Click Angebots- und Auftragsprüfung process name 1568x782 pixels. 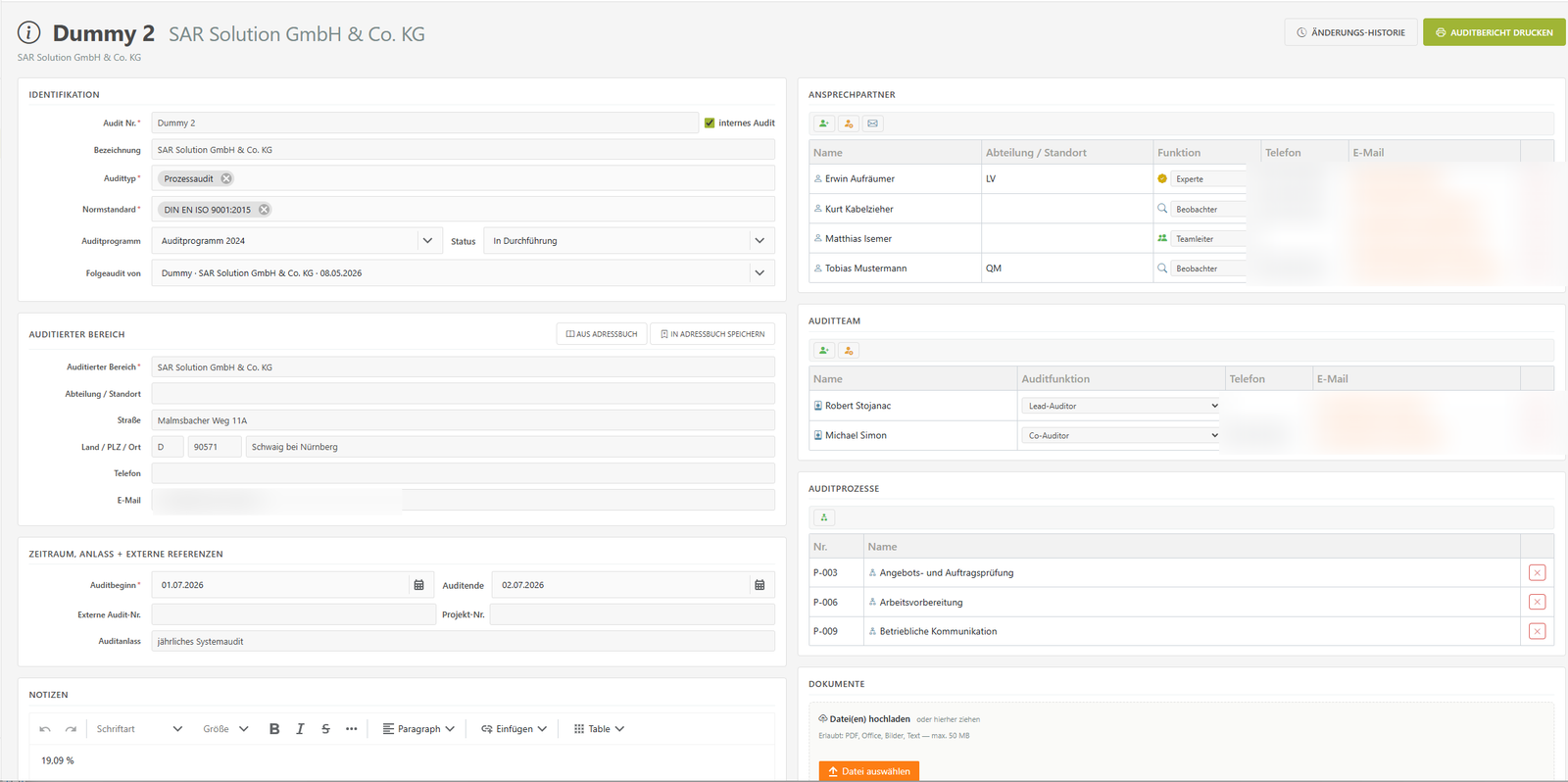point(947,572)
